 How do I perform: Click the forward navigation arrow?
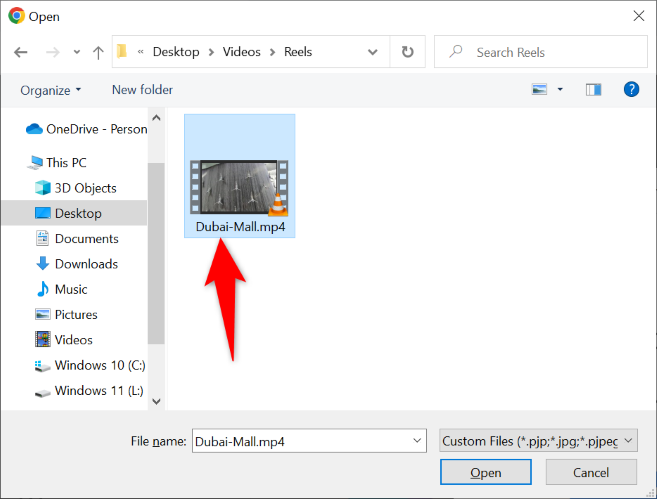click(53, 52)
